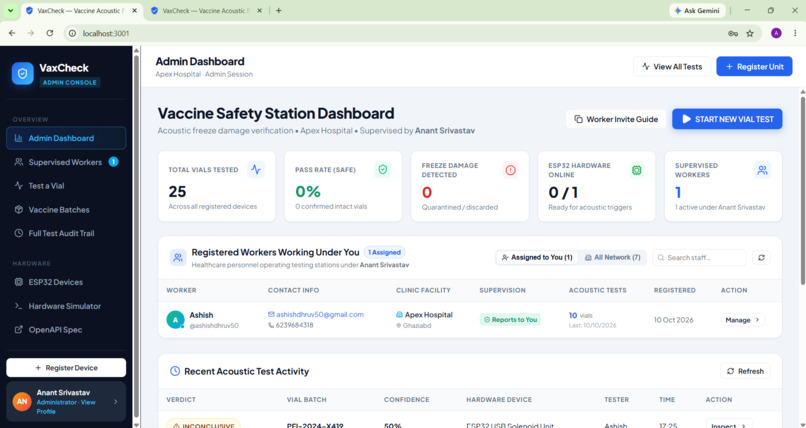
Task: Click the ESP32 Hardware chip icon
Action: coord(636,170)
